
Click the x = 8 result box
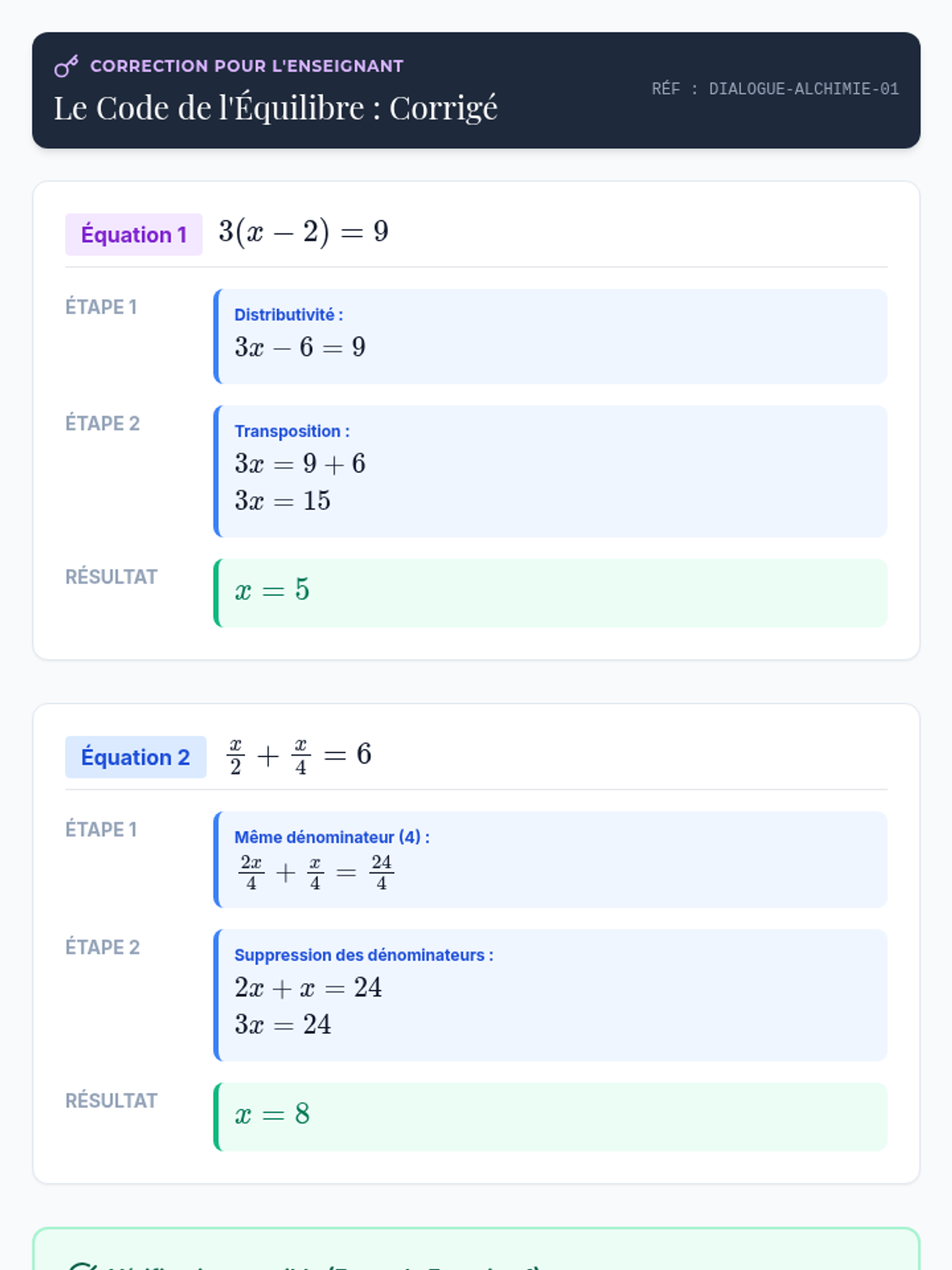coord(550,1117)
